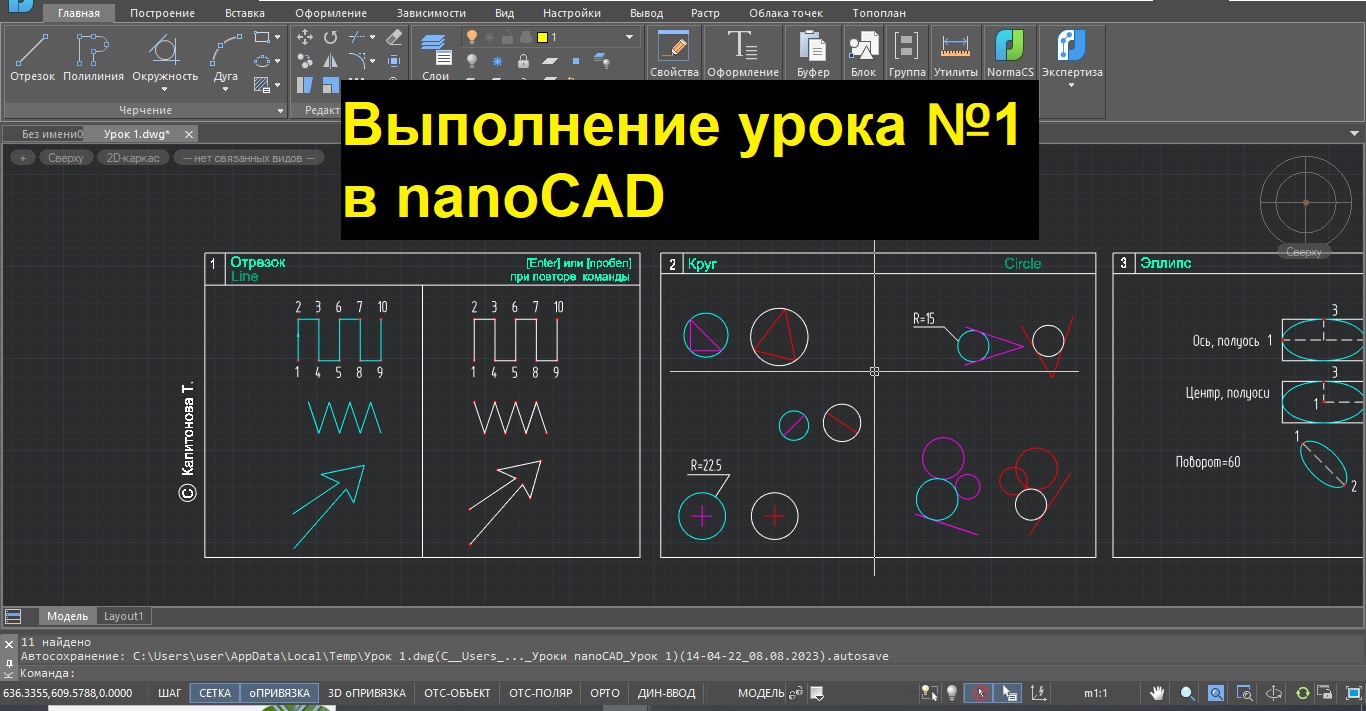Switch to the Облака точек tab

pyautogui.click(x=786, y=13)
